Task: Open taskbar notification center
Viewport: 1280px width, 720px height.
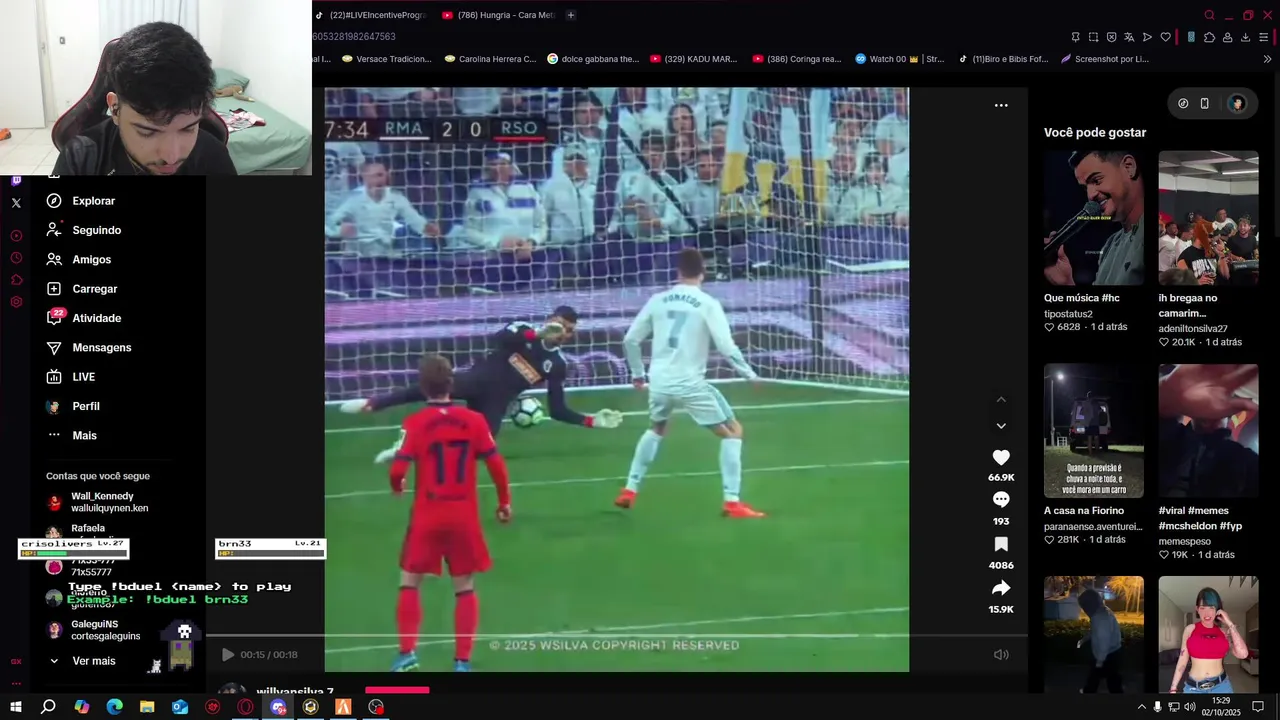Action: (x=1258, y=707)
